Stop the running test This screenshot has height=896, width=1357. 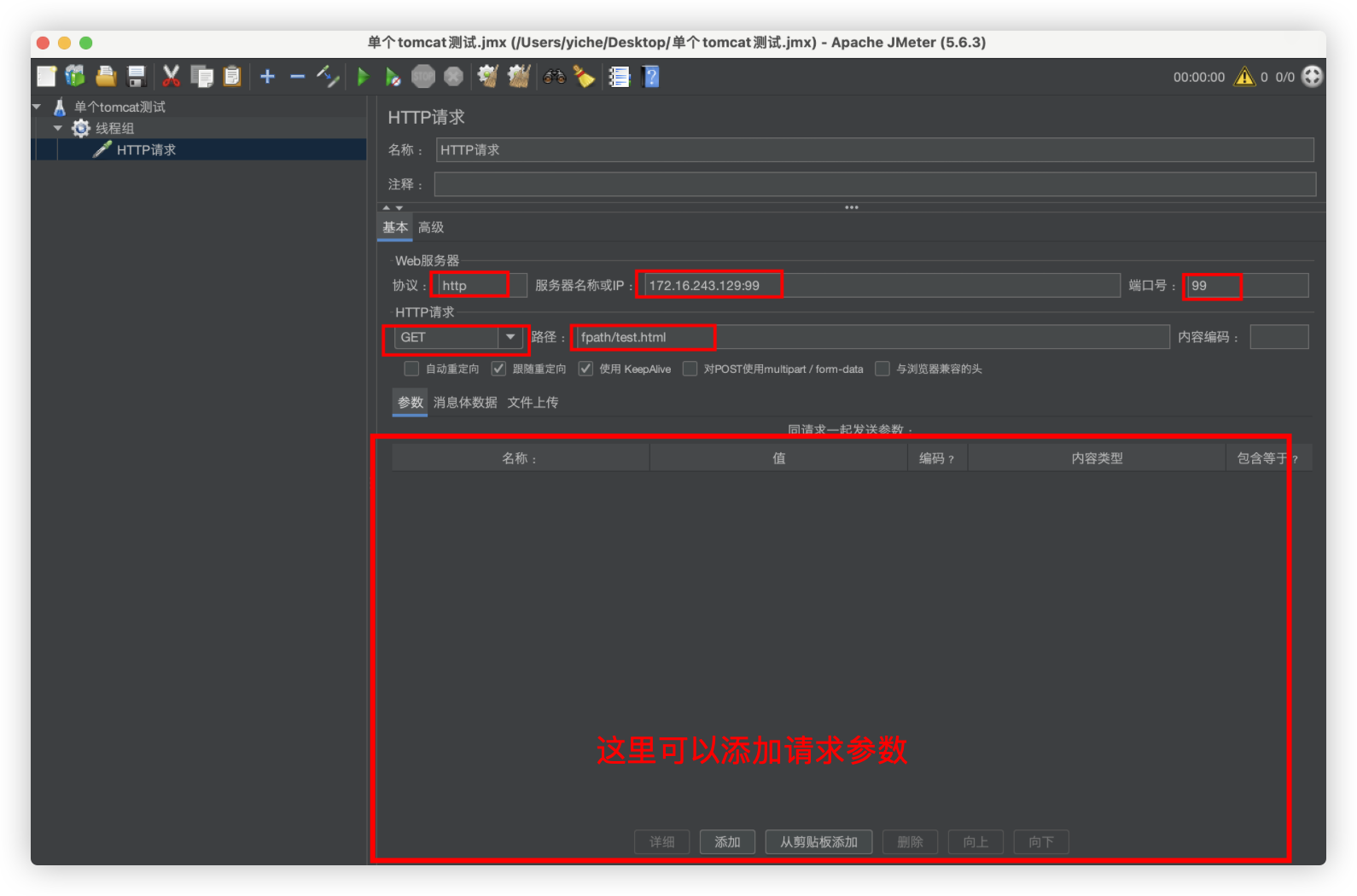pos(423,77)
